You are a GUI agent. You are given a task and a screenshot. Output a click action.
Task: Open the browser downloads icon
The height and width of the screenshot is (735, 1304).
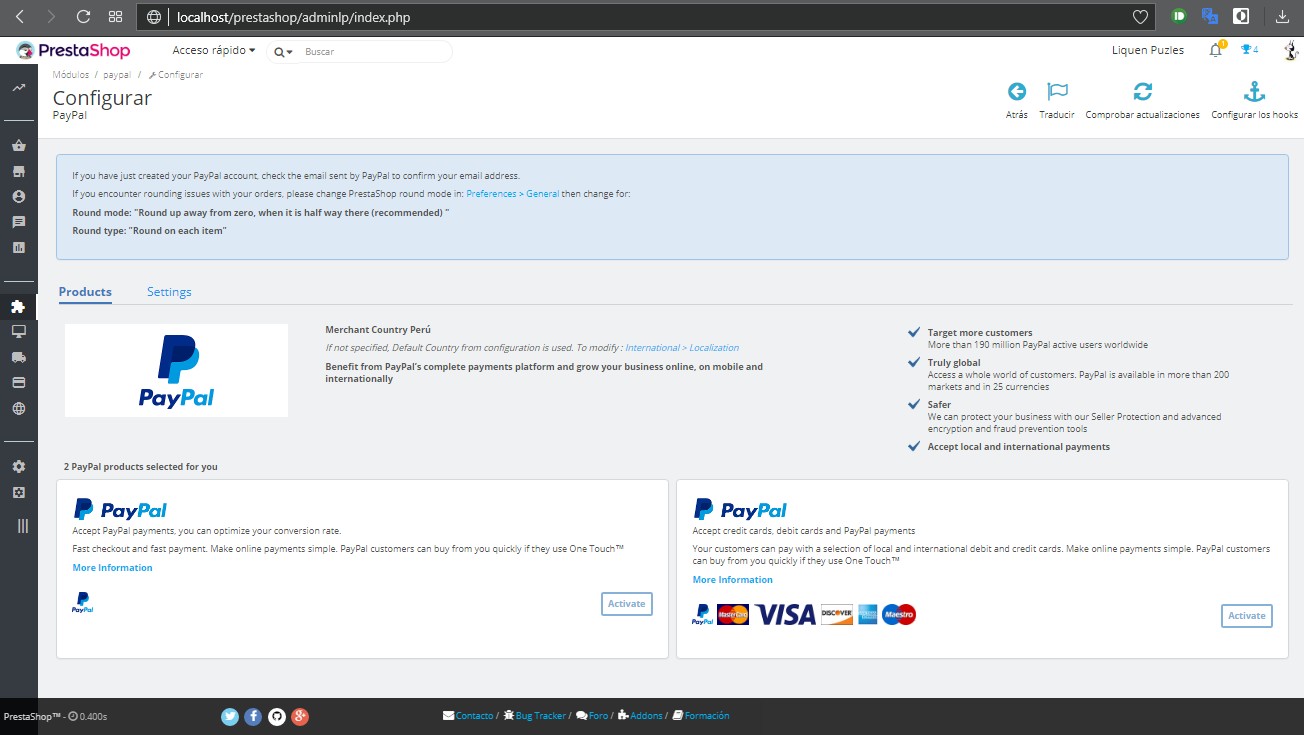tap(1283, 17)
